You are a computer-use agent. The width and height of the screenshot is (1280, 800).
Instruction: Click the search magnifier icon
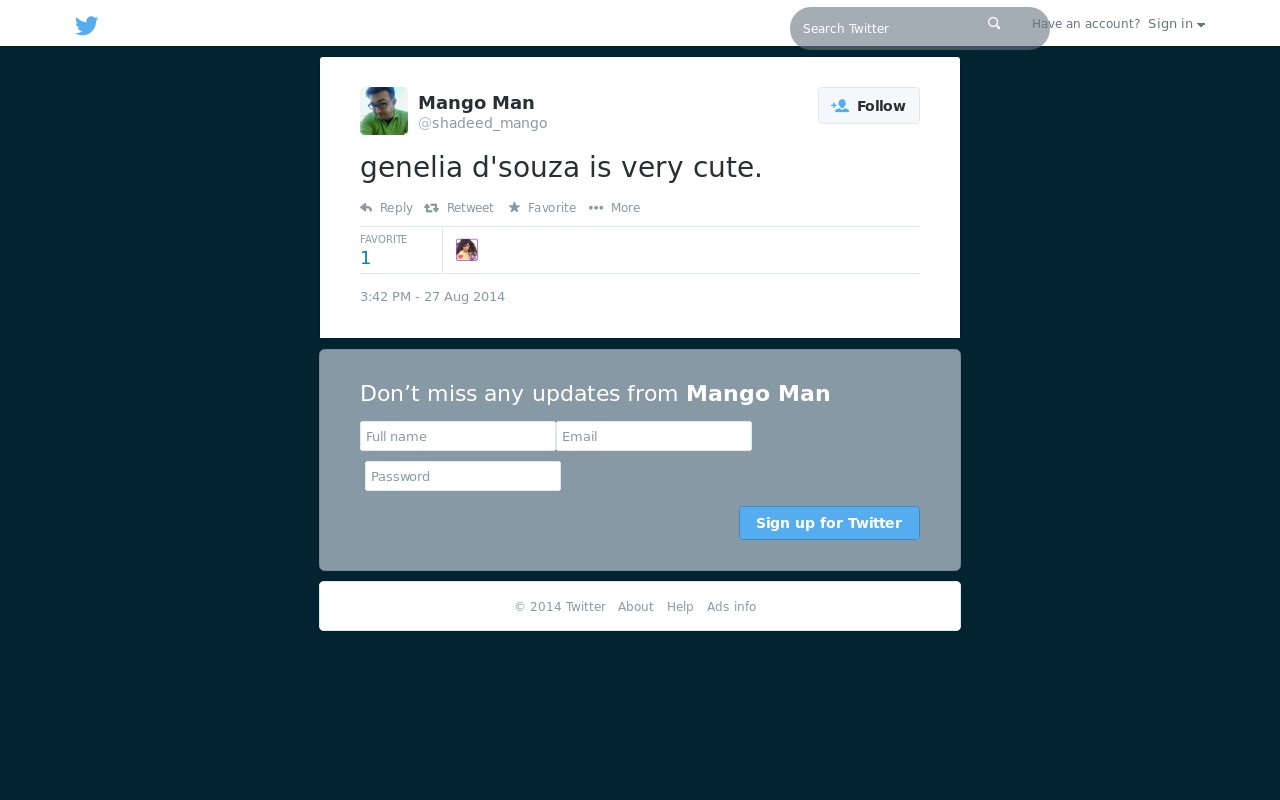coord(994,23)
